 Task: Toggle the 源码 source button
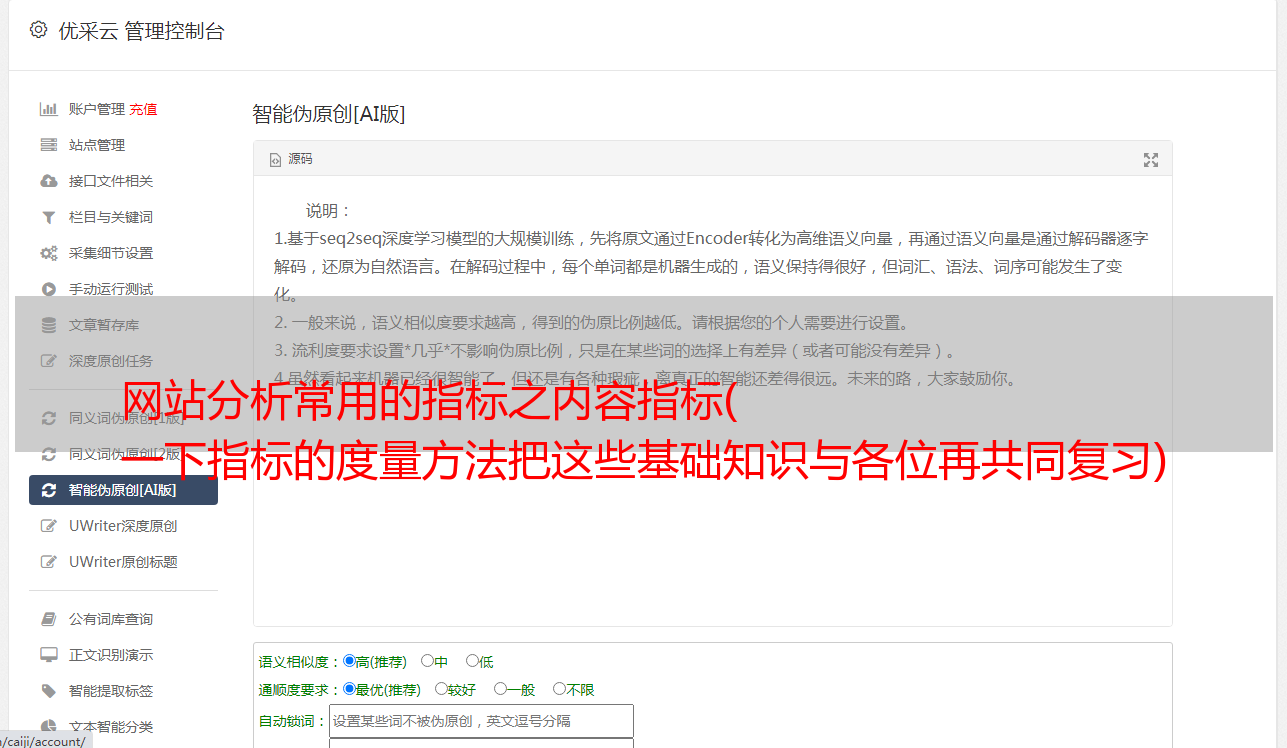291,159
